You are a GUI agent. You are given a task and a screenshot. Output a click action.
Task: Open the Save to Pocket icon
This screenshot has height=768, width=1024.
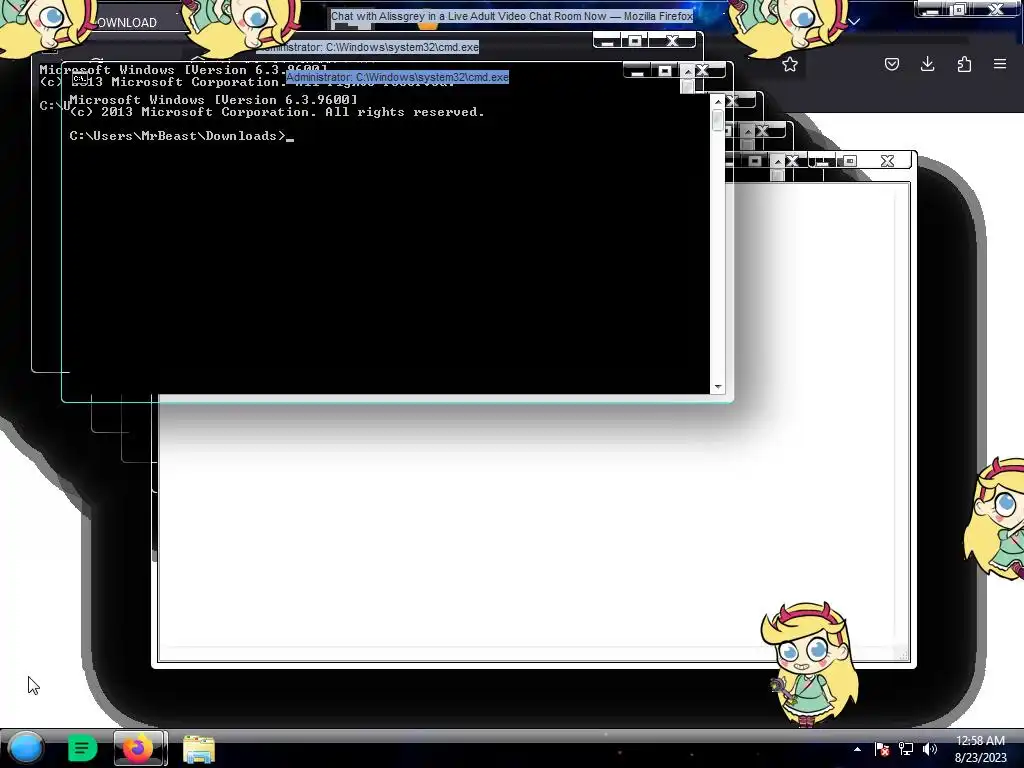(891, 64)
